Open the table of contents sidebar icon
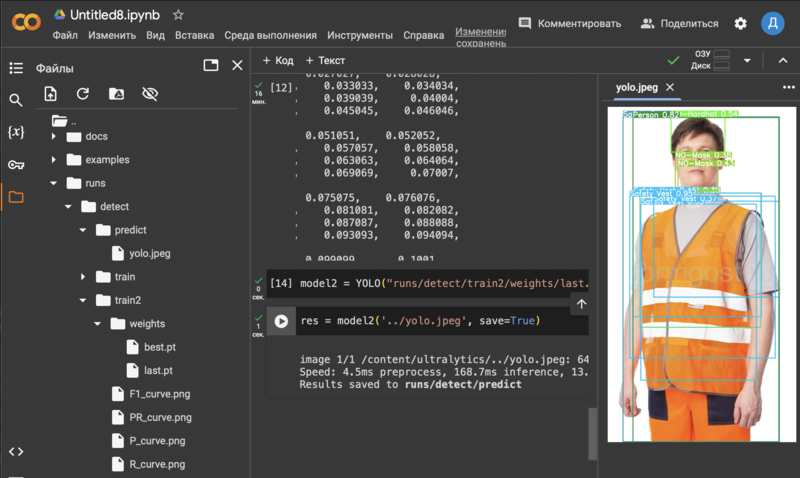Viewport: 800px width, 478px height. [x=16, y=68]
